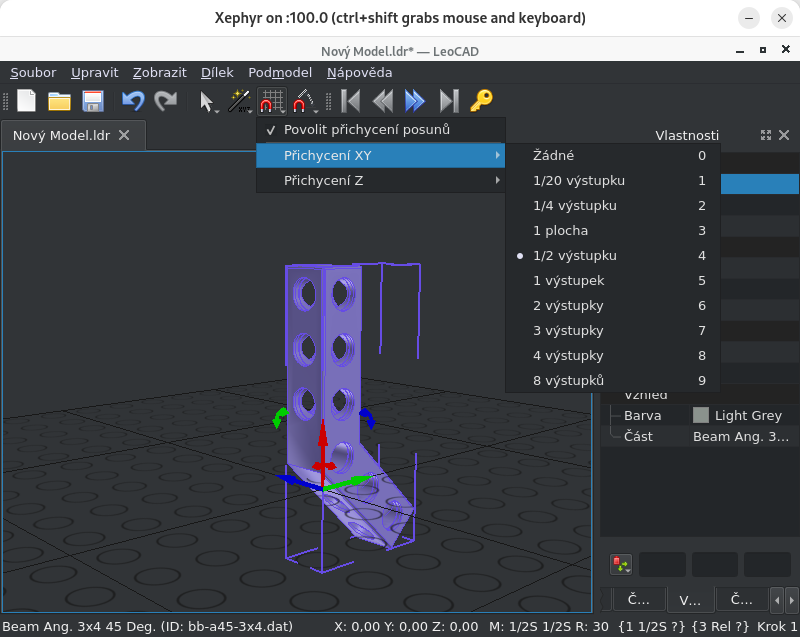Choose the 'Žádné' snap option
The image size is (800, 637).
click(x=553, y=156)
